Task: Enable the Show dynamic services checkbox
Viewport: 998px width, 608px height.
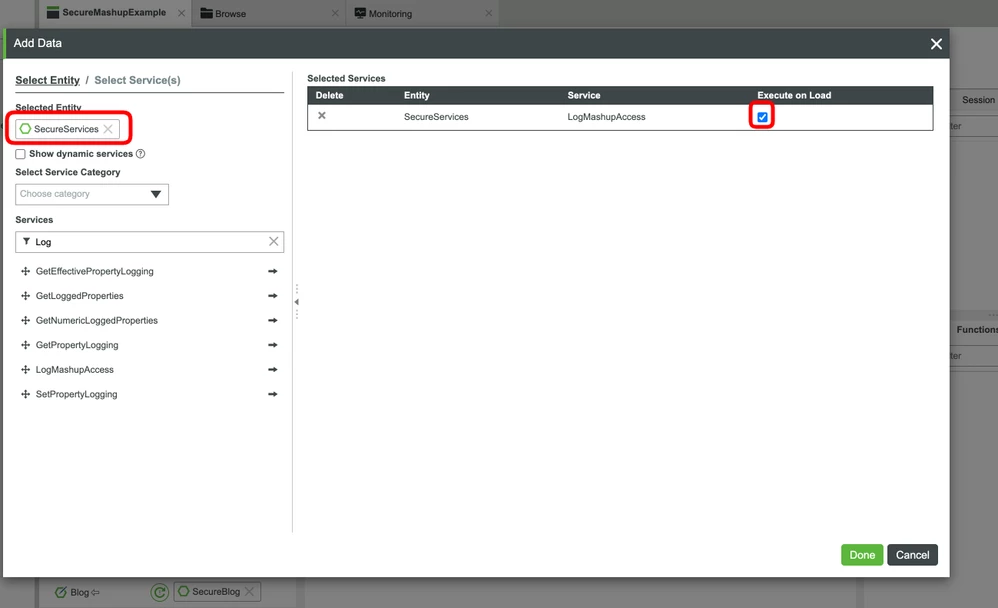Action: click(20, 154)
